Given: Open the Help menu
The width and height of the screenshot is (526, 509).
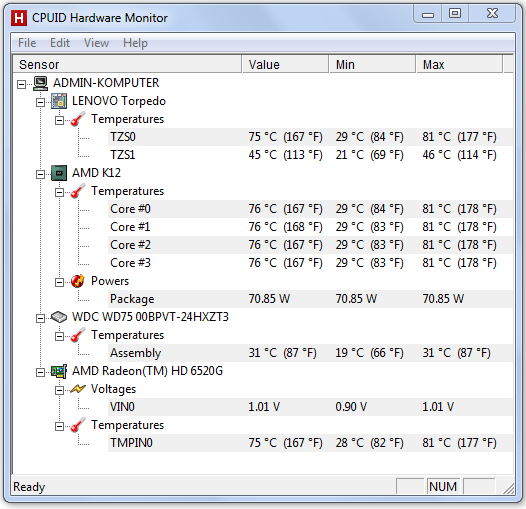Looking at the screenshot, I should (x=135, y=43).
